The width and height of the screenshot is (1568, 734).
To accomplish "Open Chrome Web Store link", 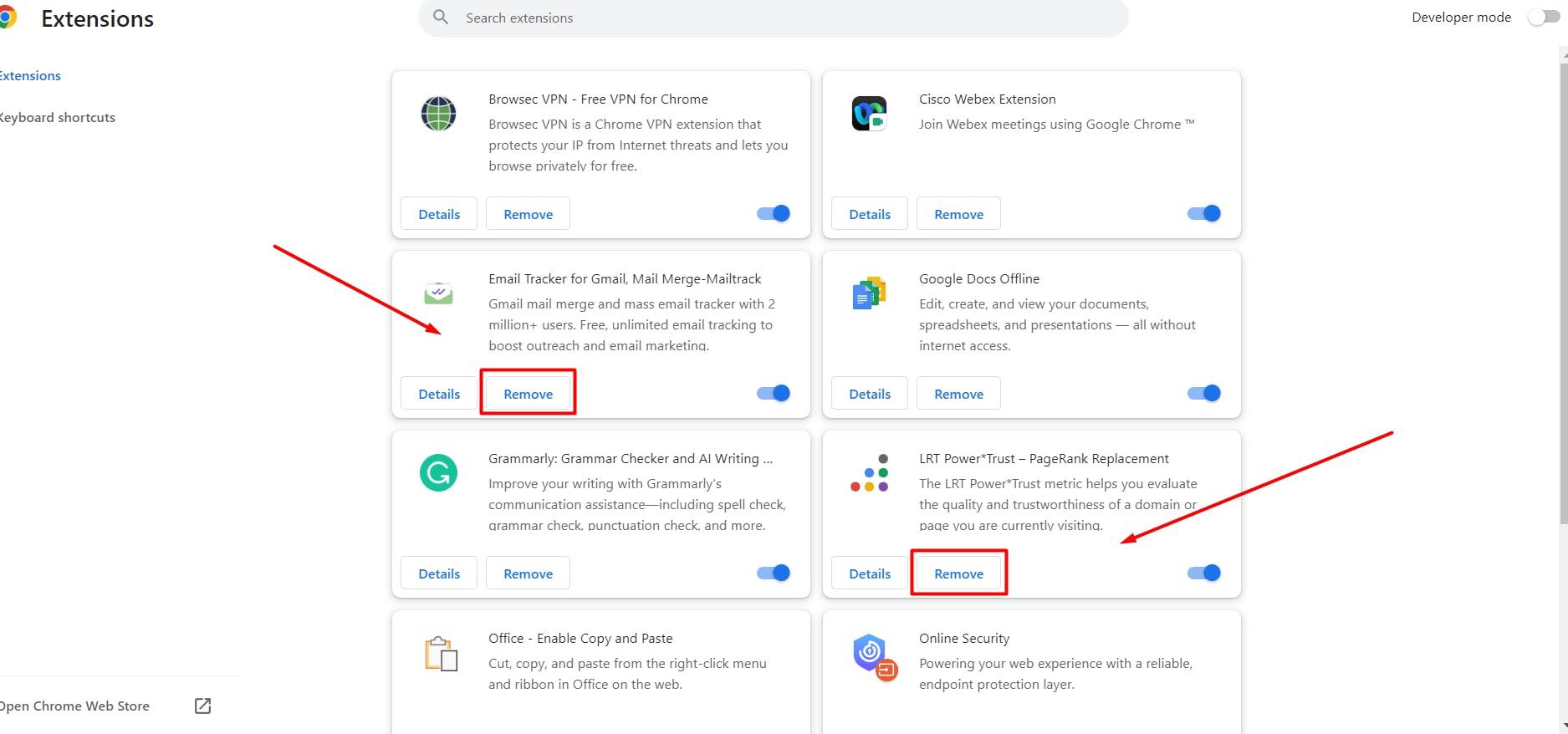I will tap(75, 706).
